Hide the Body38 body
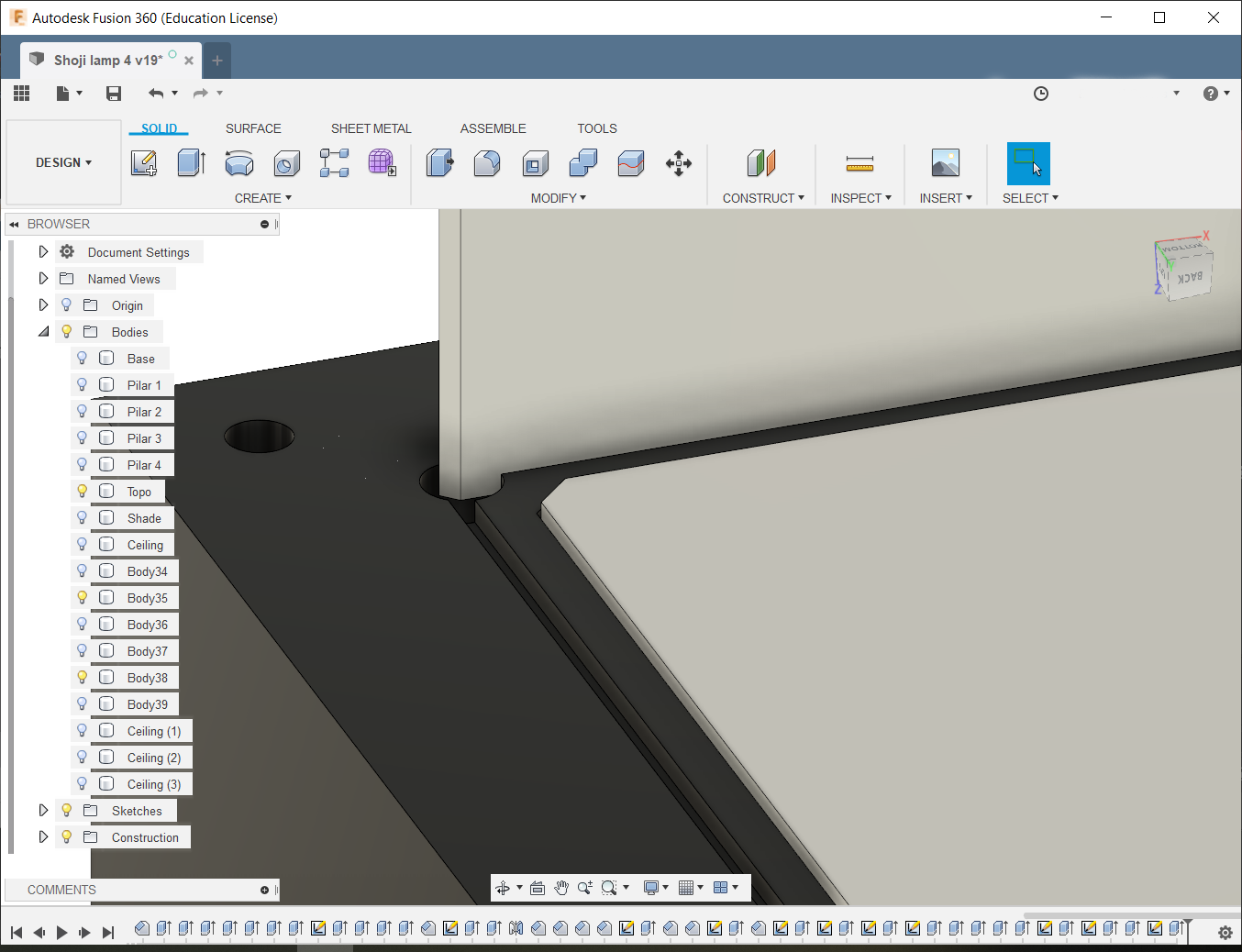The image size is (1242, 952). pyautogui.click(x=82, y=678)
